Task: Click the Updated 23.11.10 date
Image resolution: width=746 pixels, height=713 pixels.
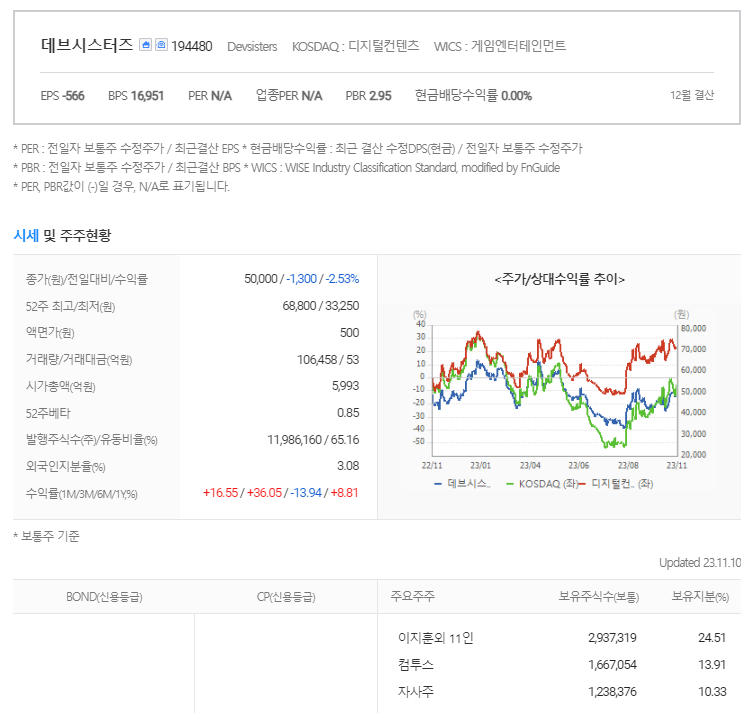Action: (x=700, y=563)
